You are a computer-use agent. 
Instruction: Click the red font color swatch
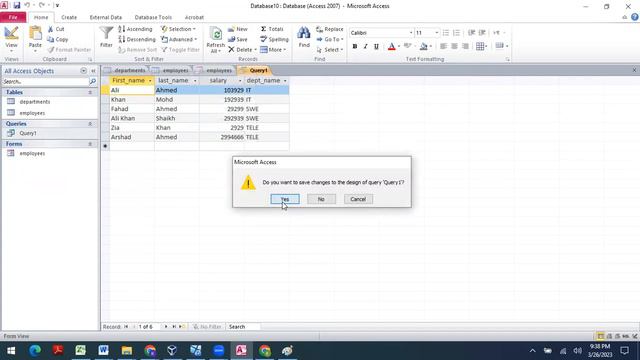pos(391,47)
